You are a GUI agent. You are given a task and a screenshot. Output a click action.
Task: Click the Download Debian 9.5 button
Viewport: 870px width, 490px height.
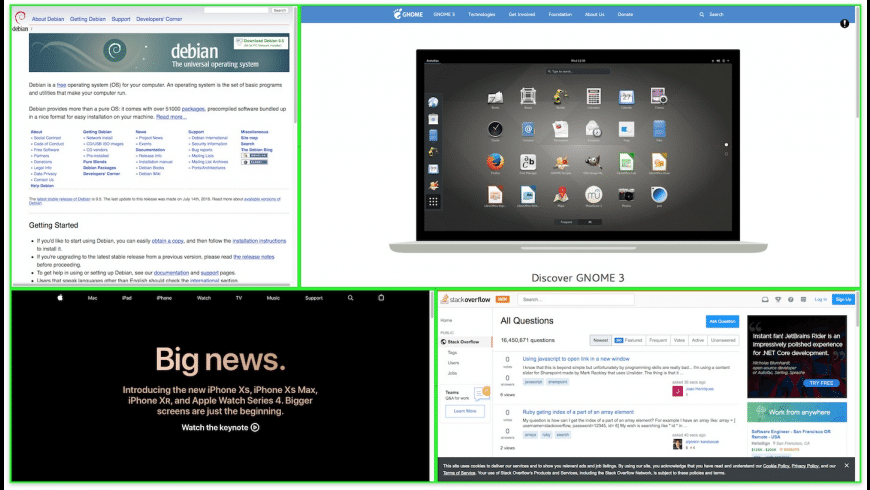[261, 43]
